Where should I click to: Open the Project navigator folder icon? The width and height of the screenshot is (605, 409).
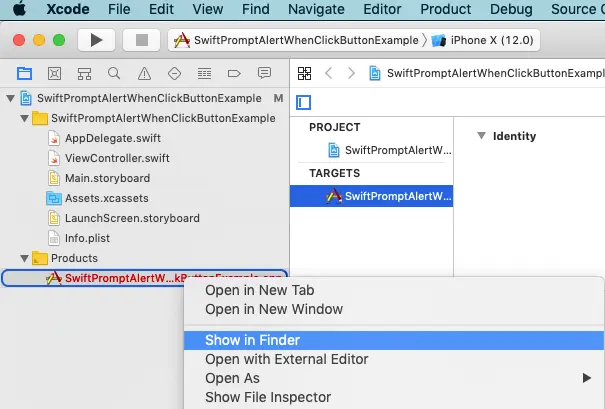pyautogui.click(x=24, y=73)
